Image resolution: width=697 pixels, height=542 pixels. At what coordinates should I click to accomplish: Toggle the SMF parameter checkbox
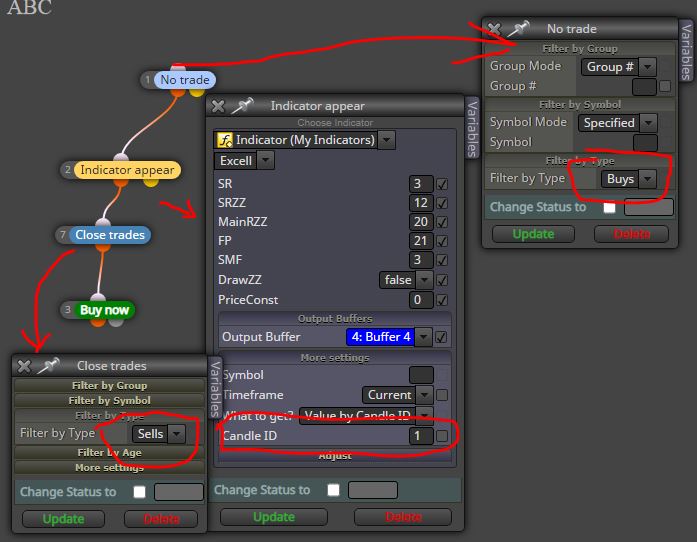[442, 260]
